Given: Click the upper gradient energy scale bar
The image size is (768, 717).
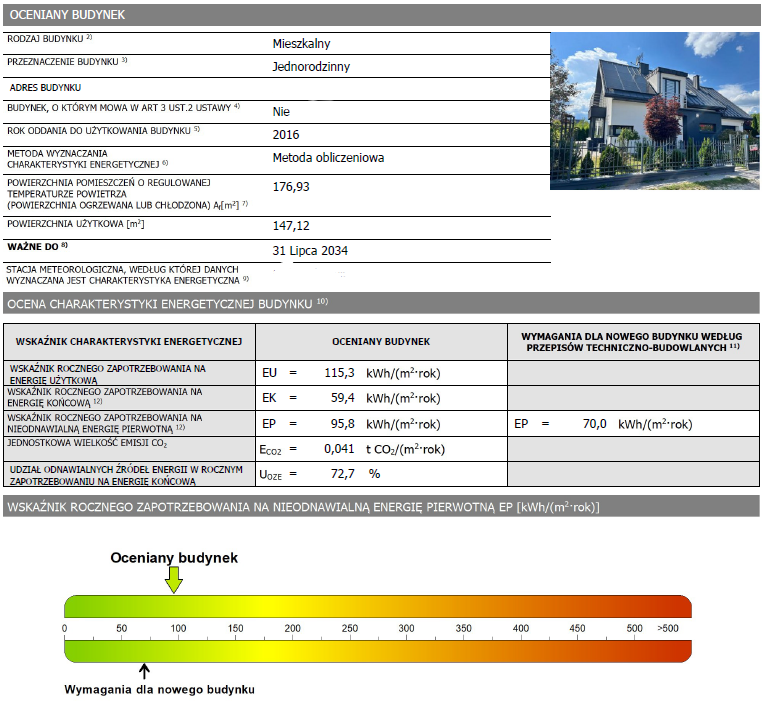Looking at the screenshot, I should coord(377,607).
